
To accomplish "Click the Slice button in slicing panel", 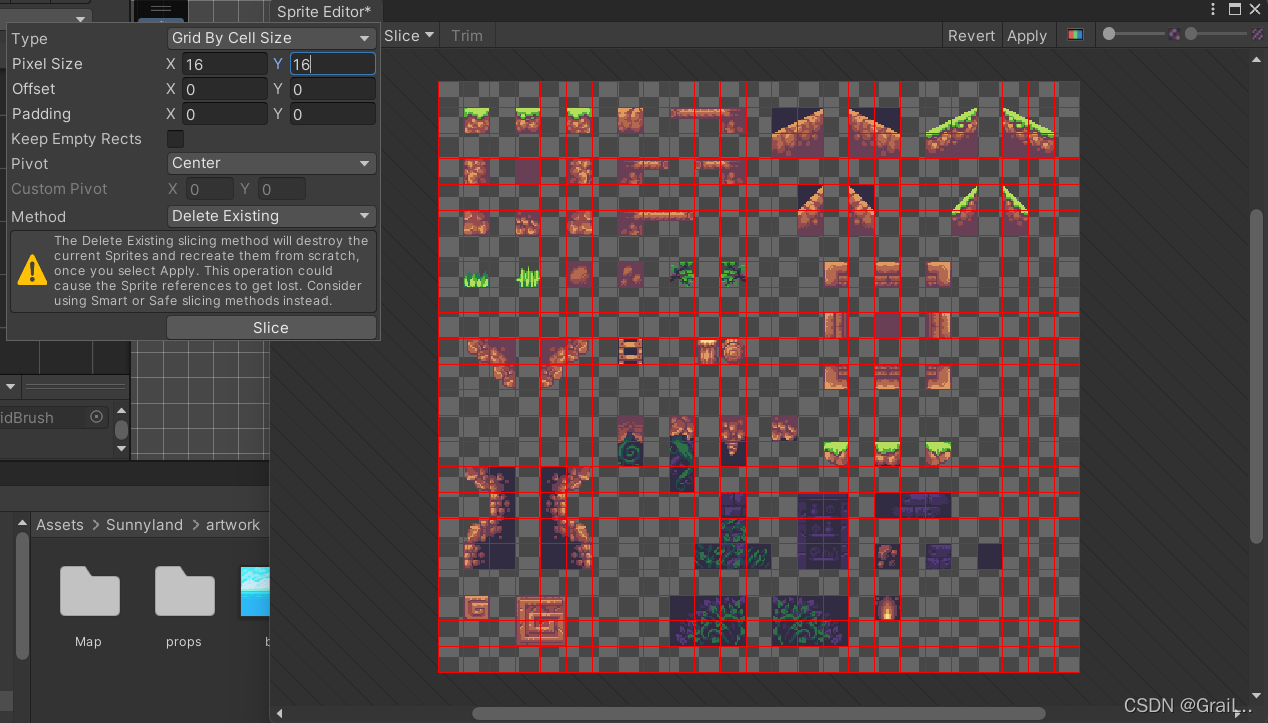I will [271, 328].
